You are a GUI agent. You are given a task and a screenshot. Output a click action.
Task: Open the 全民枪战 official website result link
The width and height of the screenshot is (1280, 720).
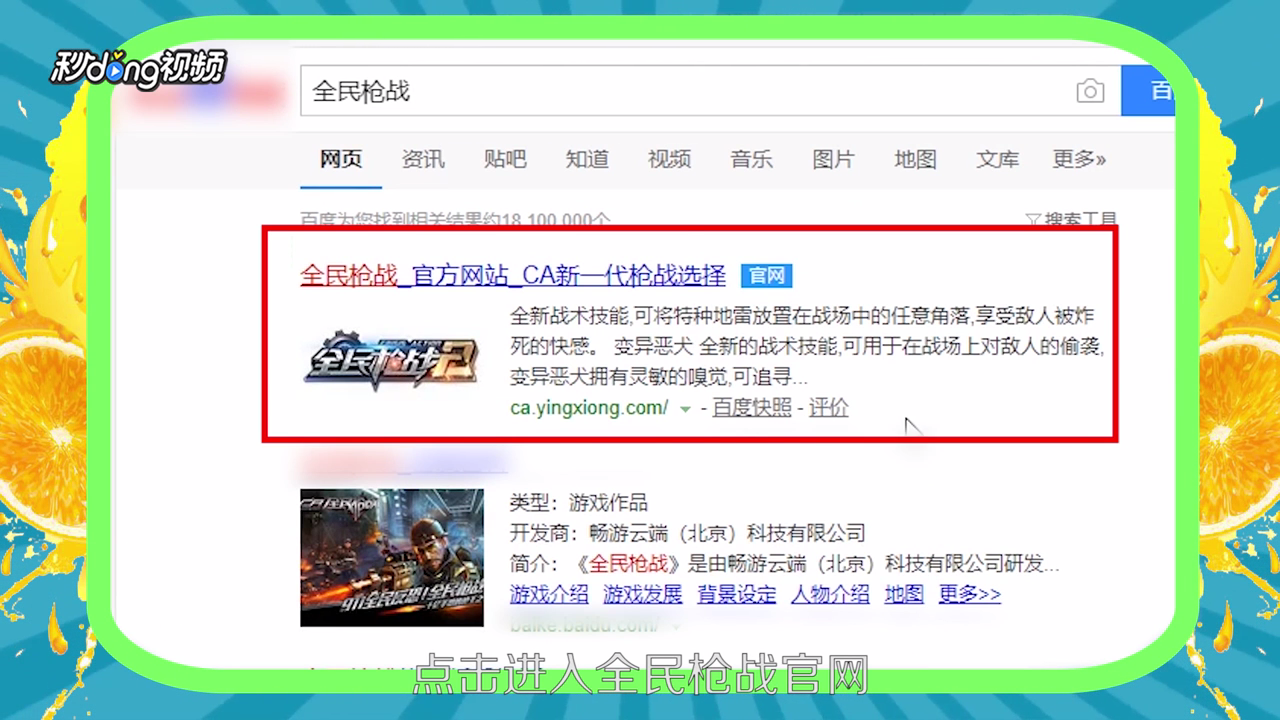[x=512, y=276]
